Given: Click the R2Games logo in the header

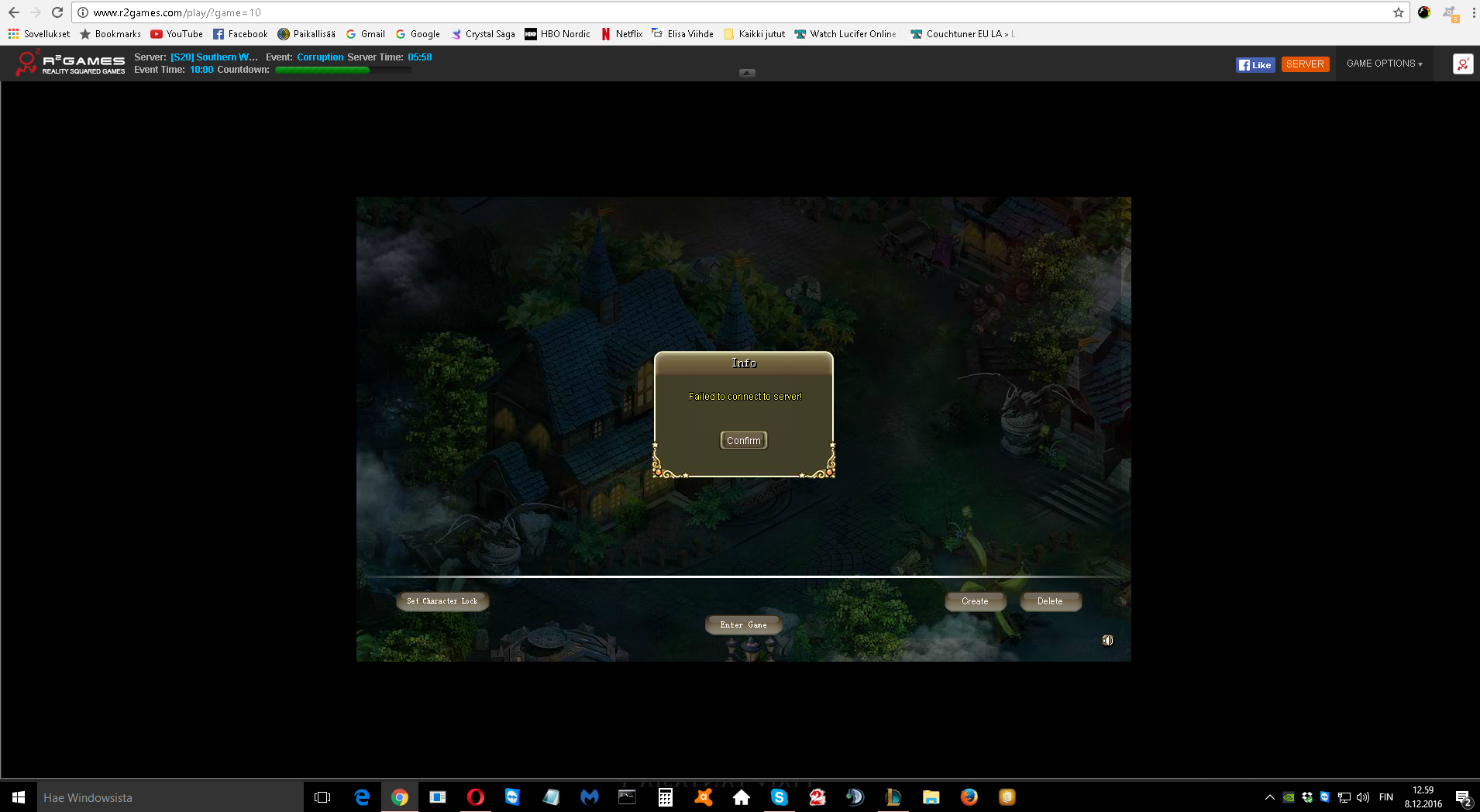Looking at the screenshot, I should point(70,64).
